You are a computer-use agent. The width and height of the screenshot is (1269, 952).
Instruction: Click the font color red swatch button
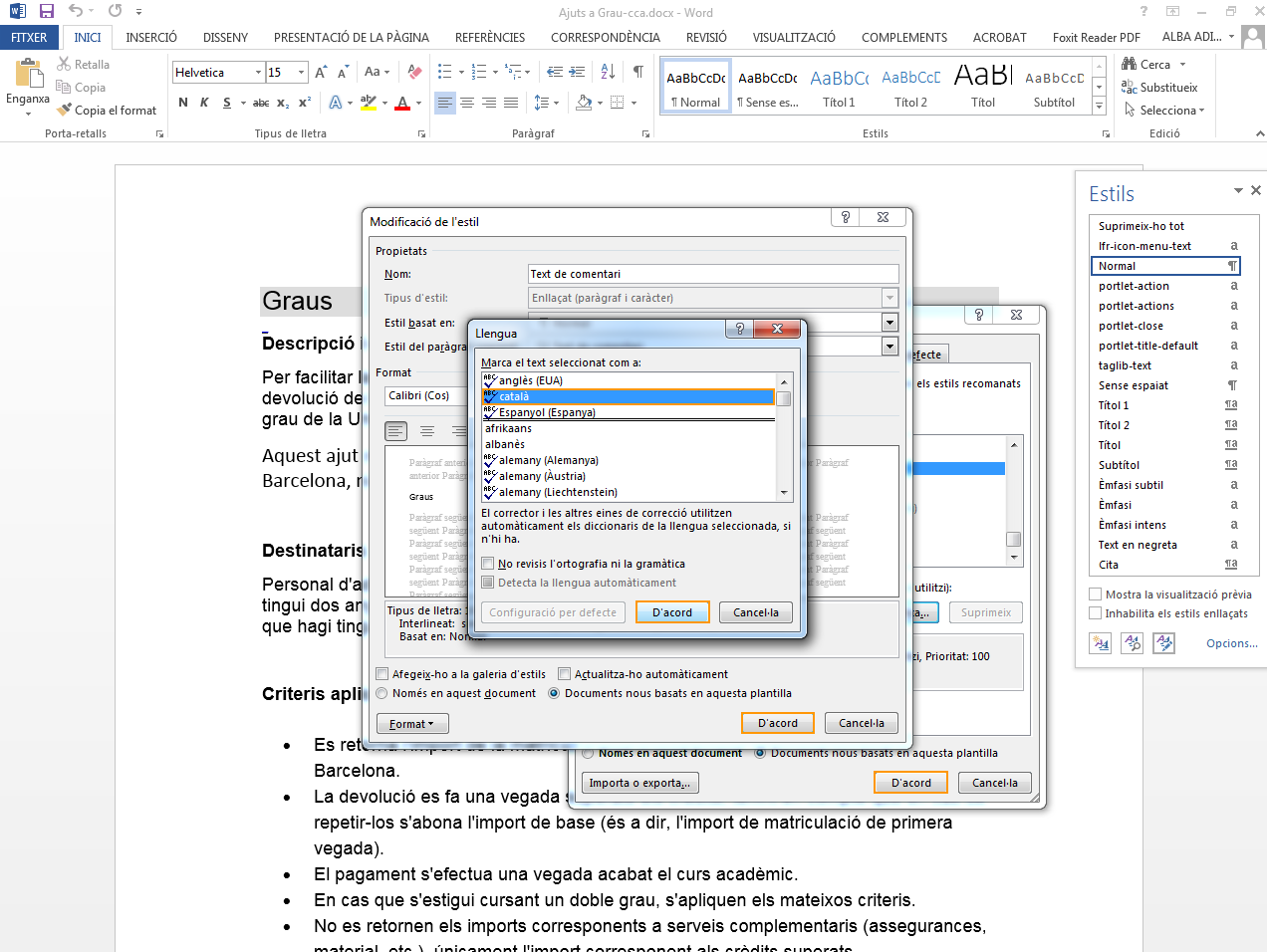402,103
